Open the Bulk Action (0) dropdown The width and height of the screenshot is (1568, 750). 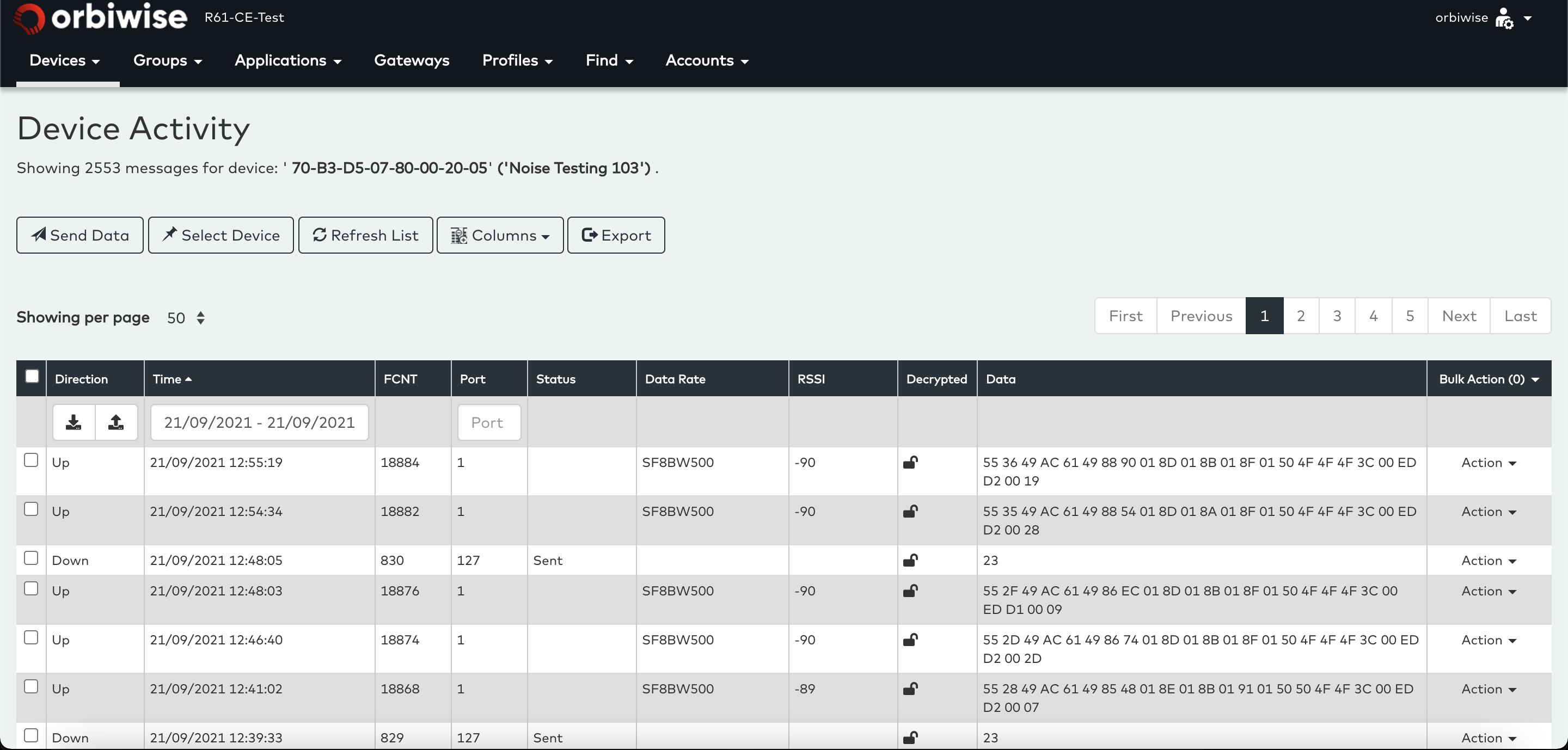[x=1489, y=379]
